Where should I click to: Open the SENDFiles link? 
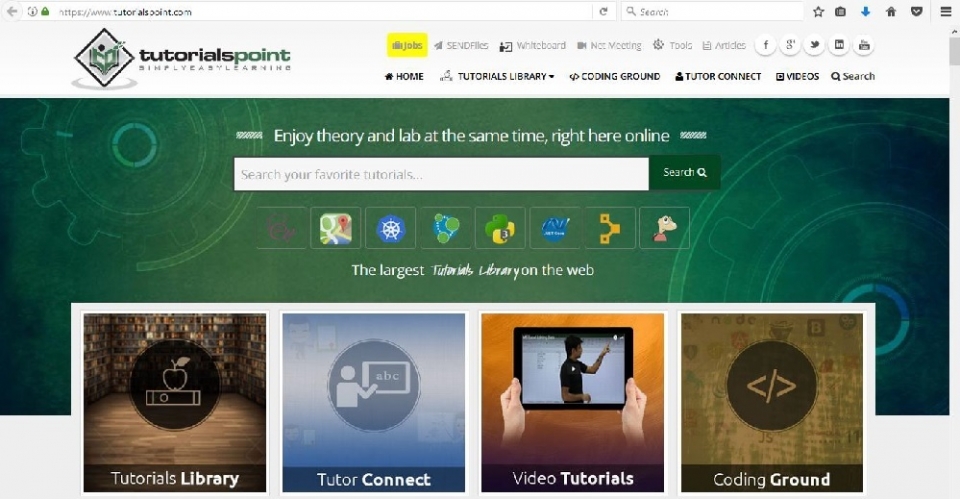click(x=461, y=45)
